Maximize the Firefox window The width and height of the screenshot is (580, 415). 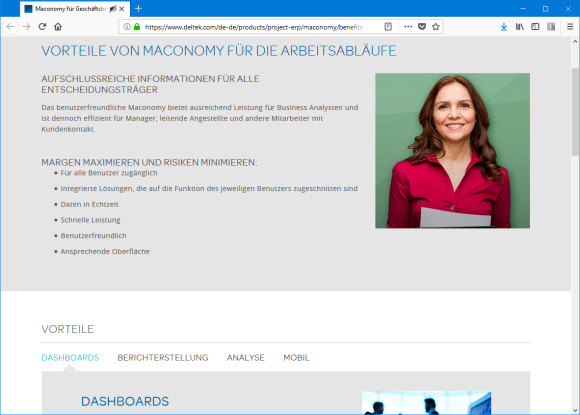click(x=546, y=9)
